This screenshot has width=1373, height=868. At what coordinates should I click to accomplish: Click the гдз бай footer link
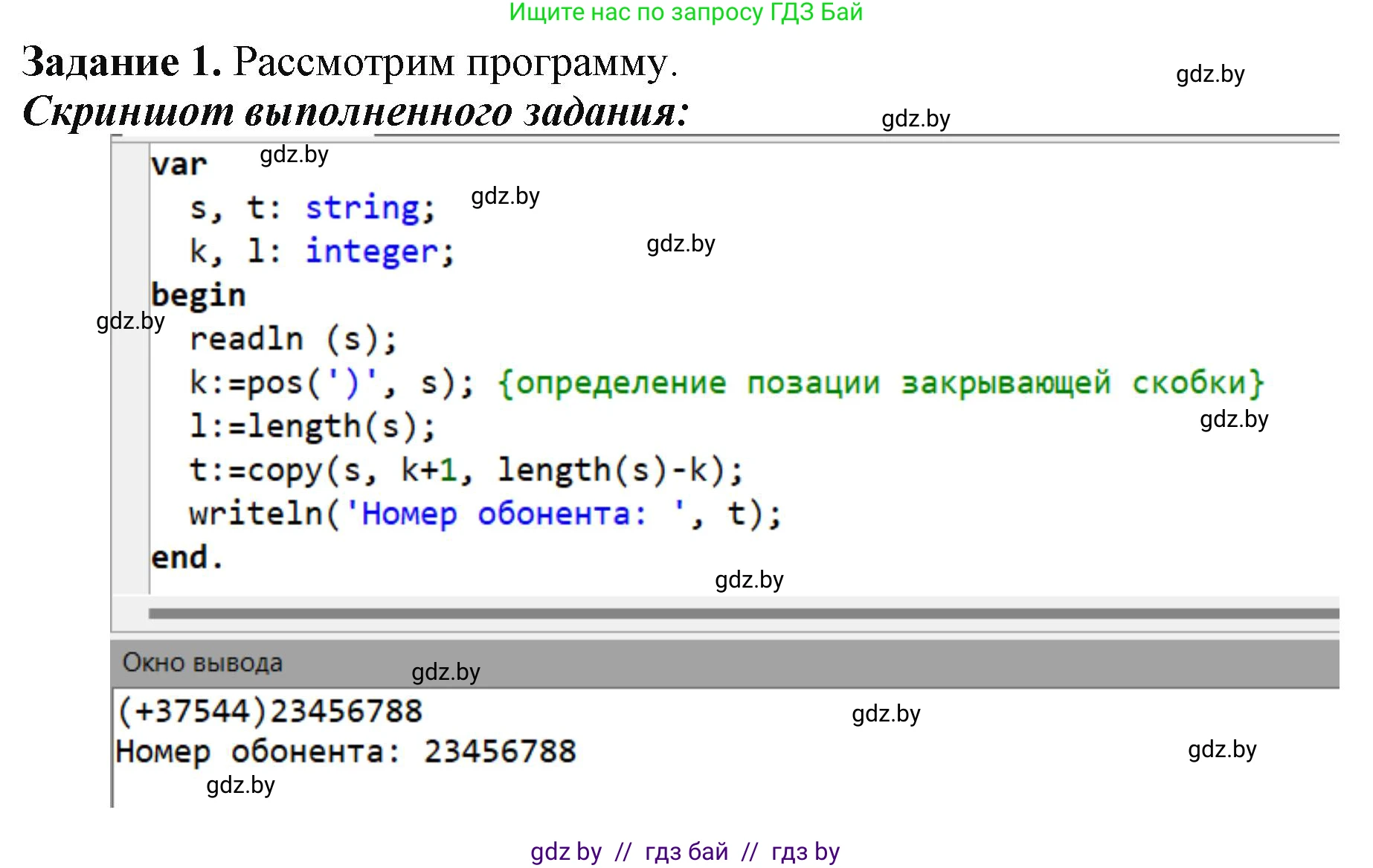tap(684, 851)
